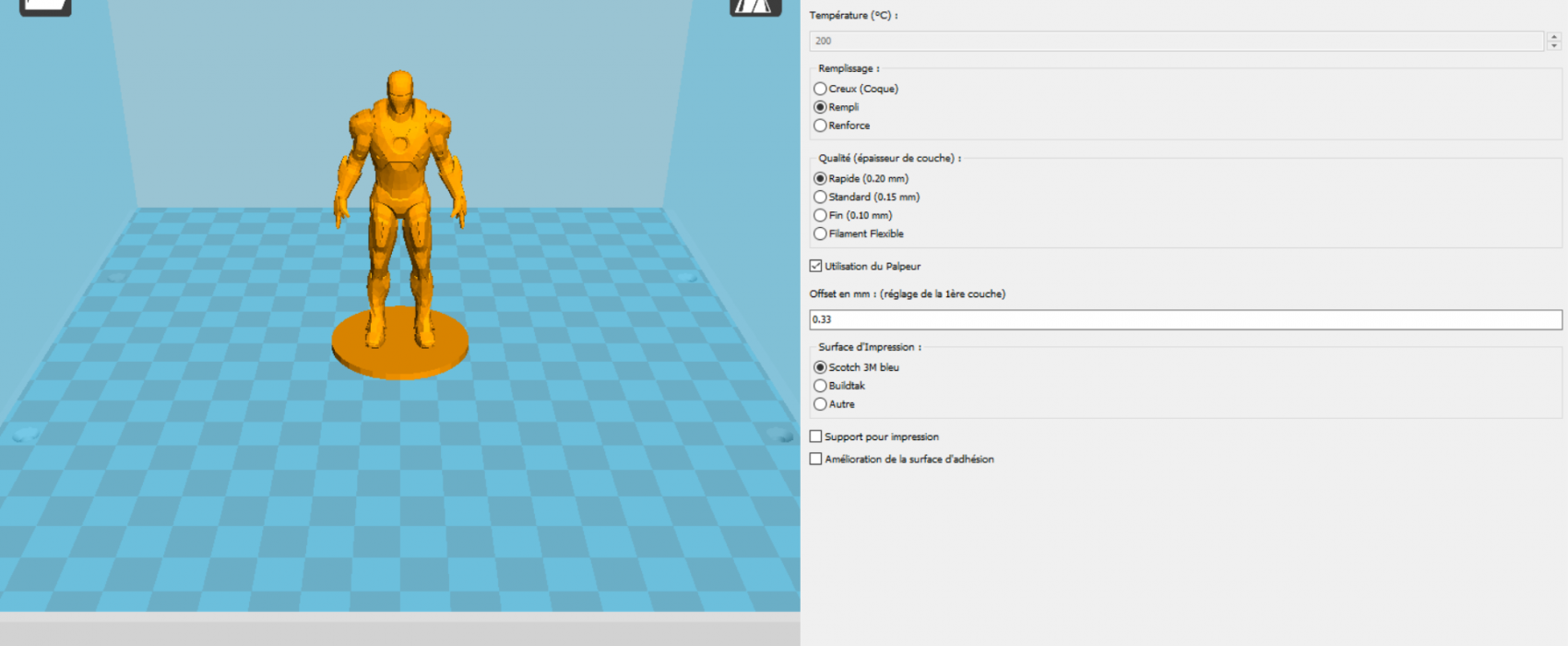Select the Rempli fill option
The height and width of the screenshot is (646, 1568).
pos(837,107)
